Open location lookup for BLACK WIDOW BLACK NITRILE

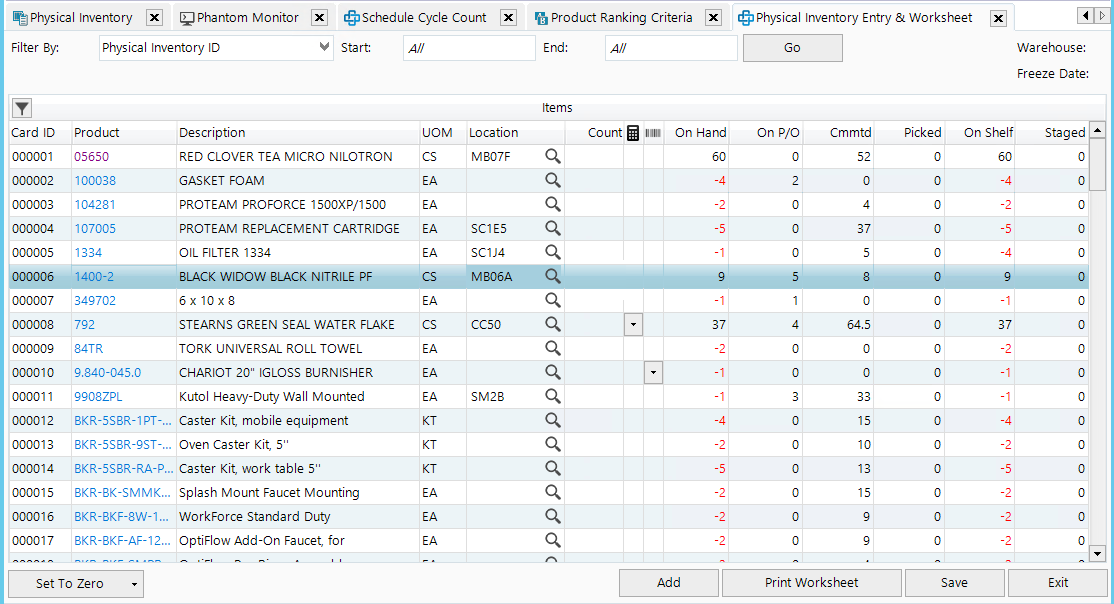tap(552, 276)
